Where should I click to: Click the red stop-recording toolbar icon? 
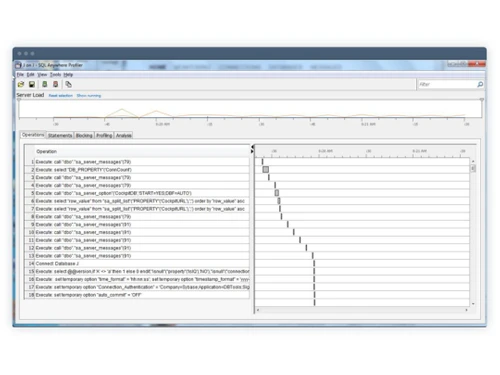(55, 84)
